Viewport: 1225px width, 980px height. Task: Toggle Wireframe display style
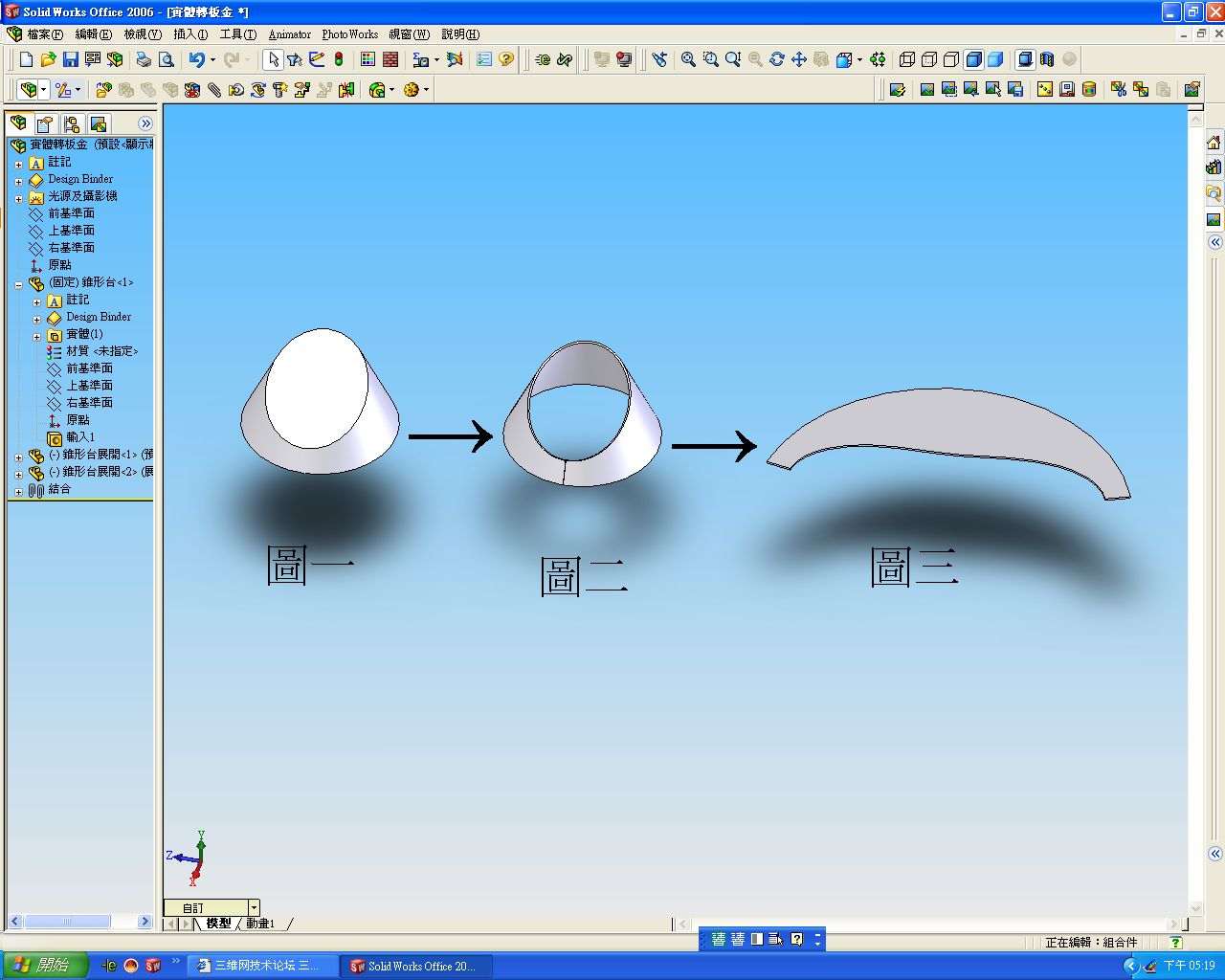pyautogui.click(x=907, y=59)
